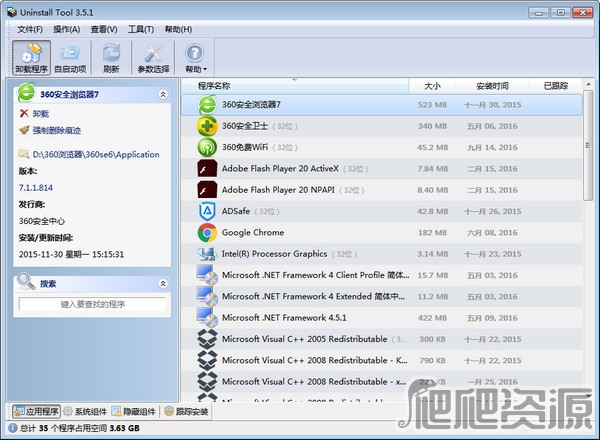
Task: Sort by 大小 column header
Action: point(432,86)
